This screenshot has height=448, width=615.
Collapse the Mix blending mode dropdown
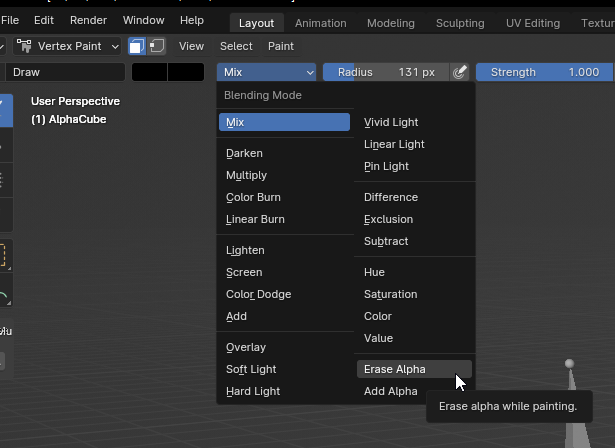click(266, 72)
